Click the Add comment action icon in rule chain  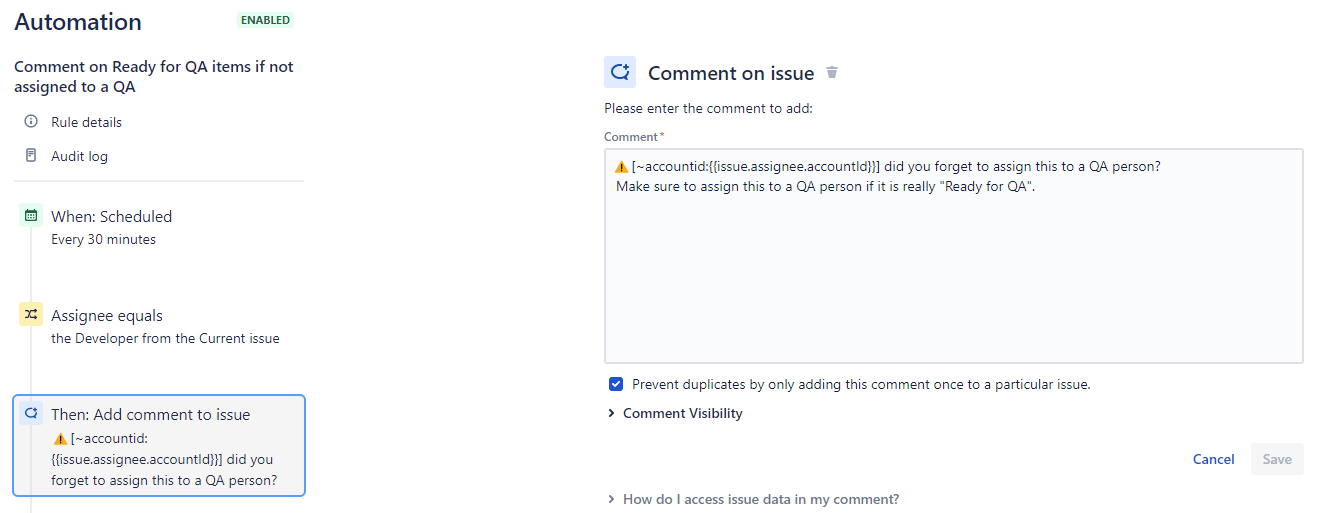31,414
